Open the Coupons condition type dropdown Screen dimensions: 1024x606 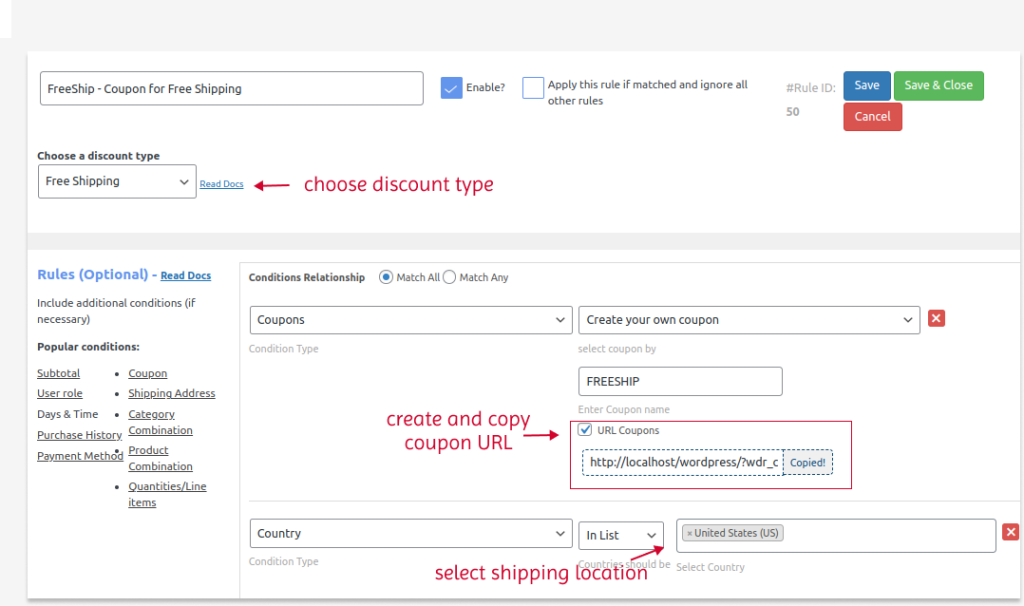tap(410, 318)
